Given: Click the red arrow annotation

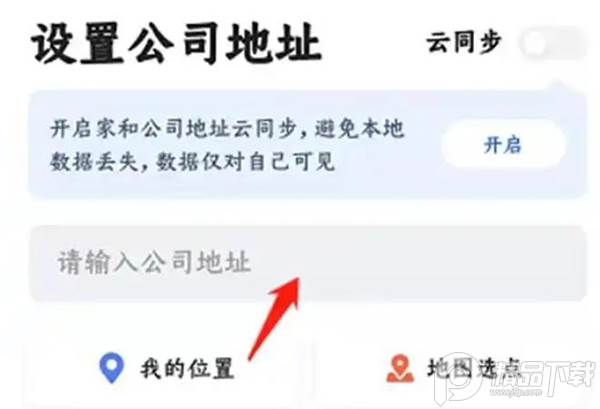Looking at the screenshot, I should click(x=274, y=318).
